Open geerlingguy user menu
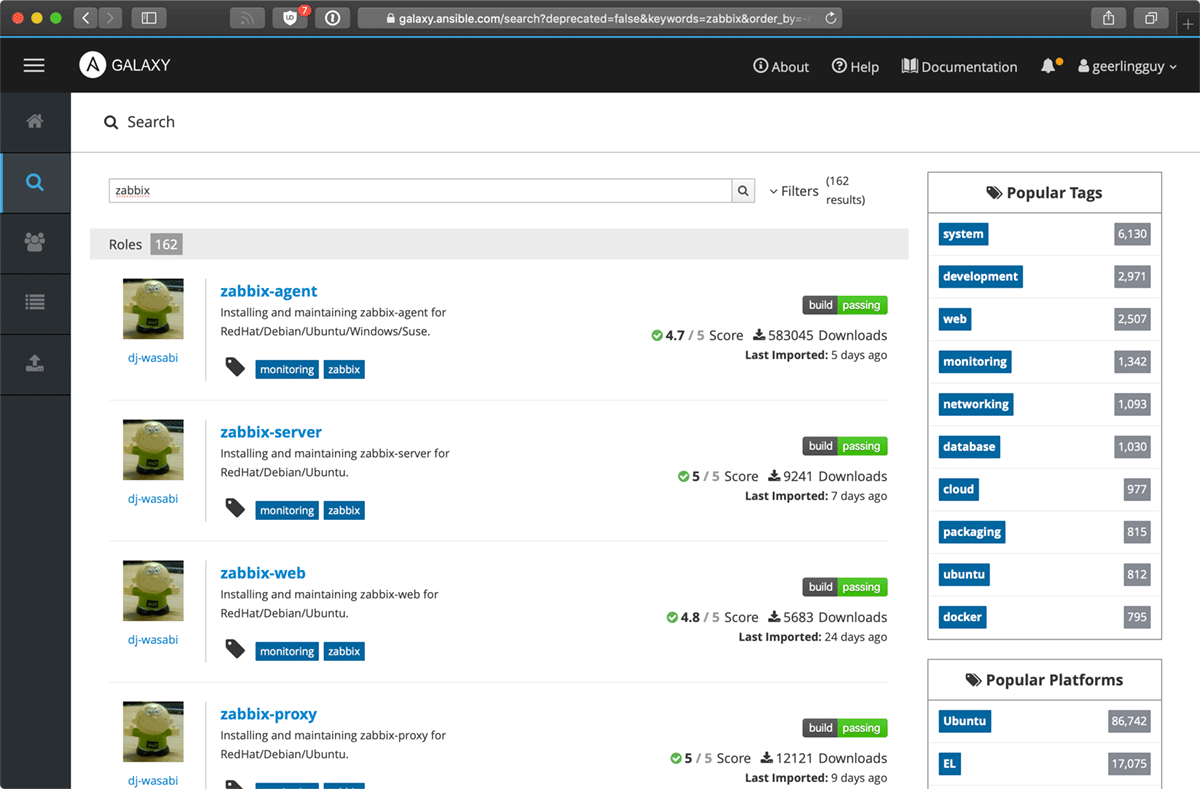Screen dimensions: 1200x789 [1127, 66]
